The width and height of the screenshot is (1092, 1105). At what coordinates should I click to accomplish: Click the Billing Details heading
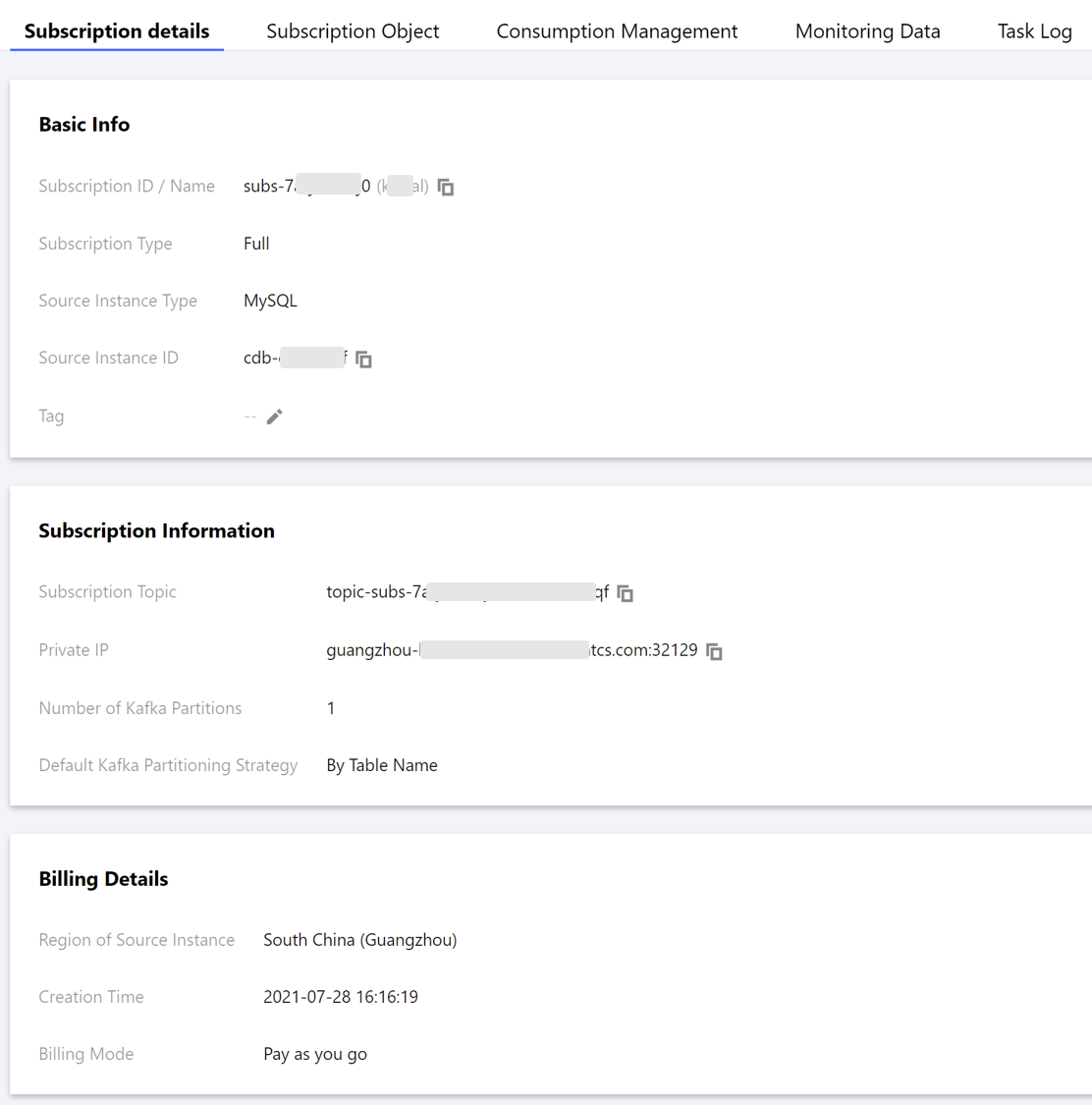tap(103, 879)
